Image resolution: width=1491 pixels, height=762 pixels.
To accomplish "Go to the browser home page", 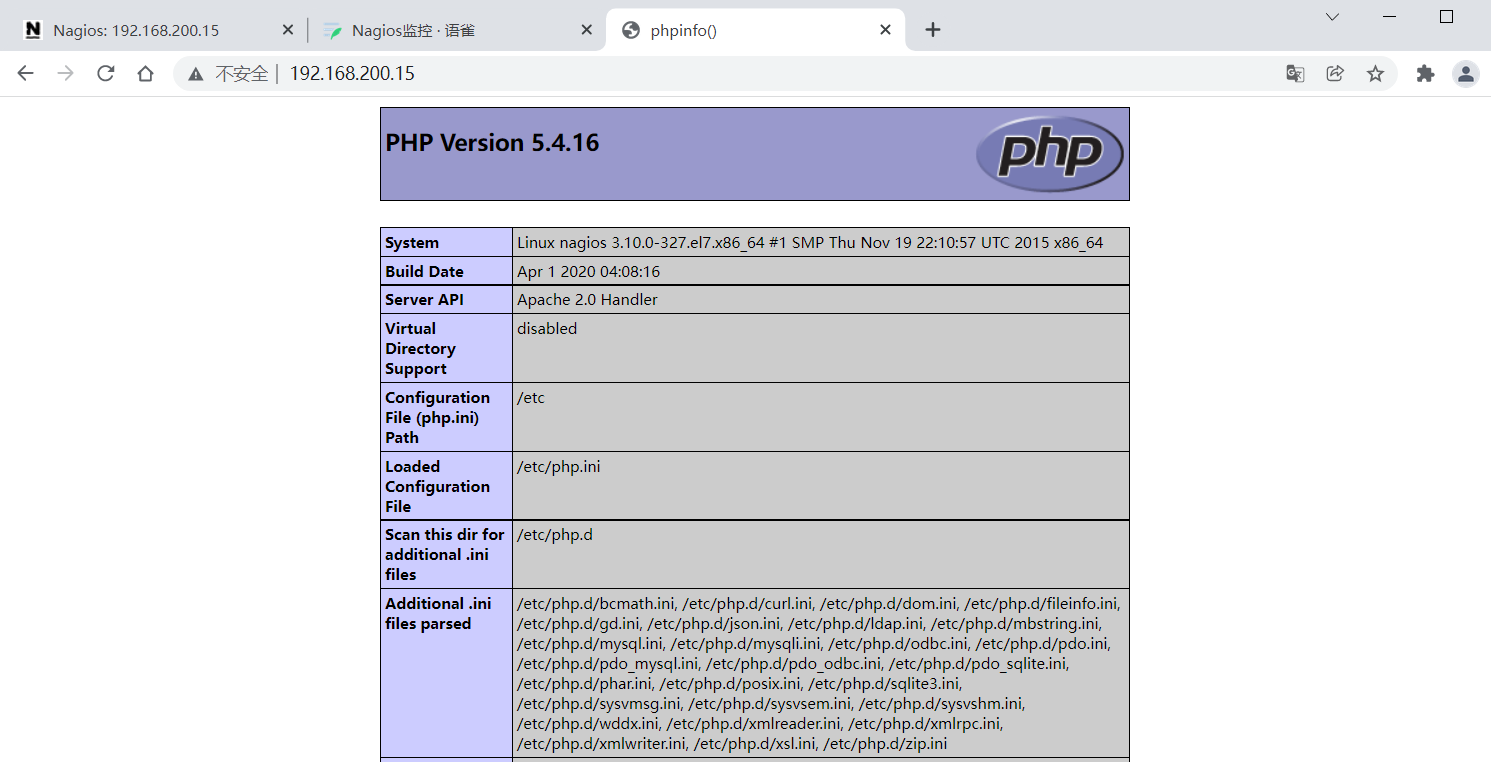I will click(146, 73).
